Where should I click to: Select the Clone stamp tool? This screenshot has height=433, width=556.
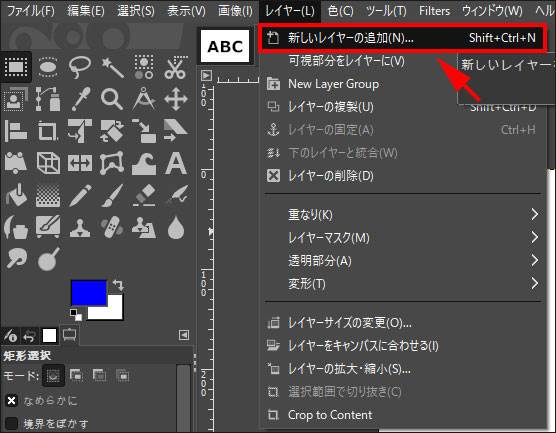[x=80, y=228]
